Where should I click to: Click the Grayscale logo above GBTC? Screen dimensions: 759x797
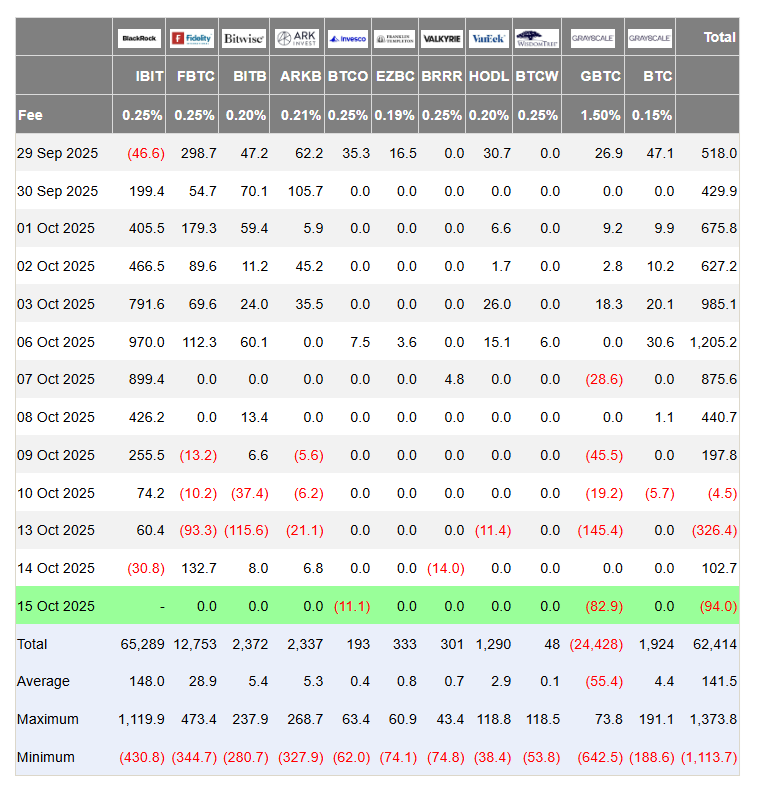[593, 38]
